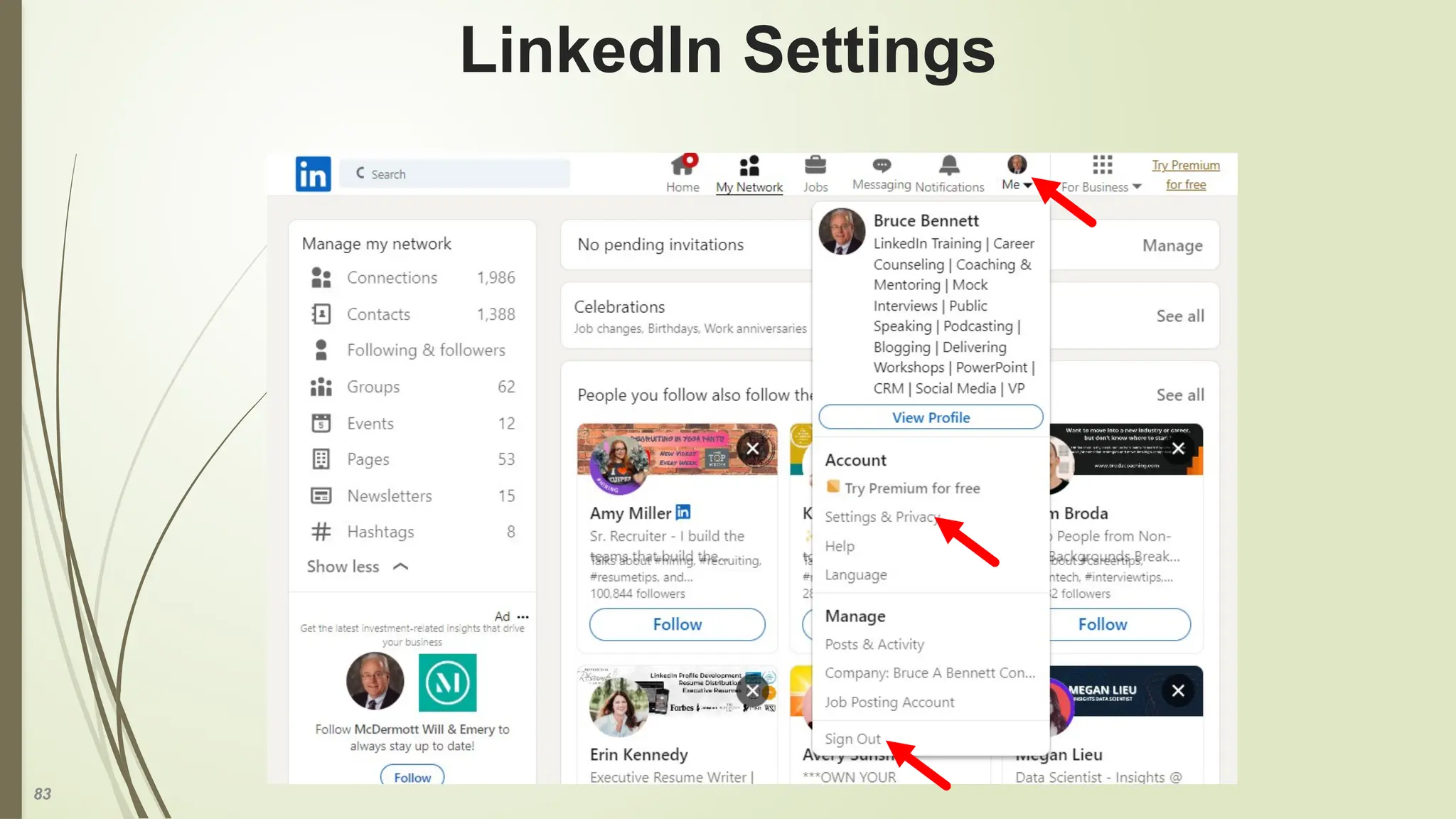
Task: Dismiss the Erin Kennedy suggestion card
Action: click(x=752, y=691)
